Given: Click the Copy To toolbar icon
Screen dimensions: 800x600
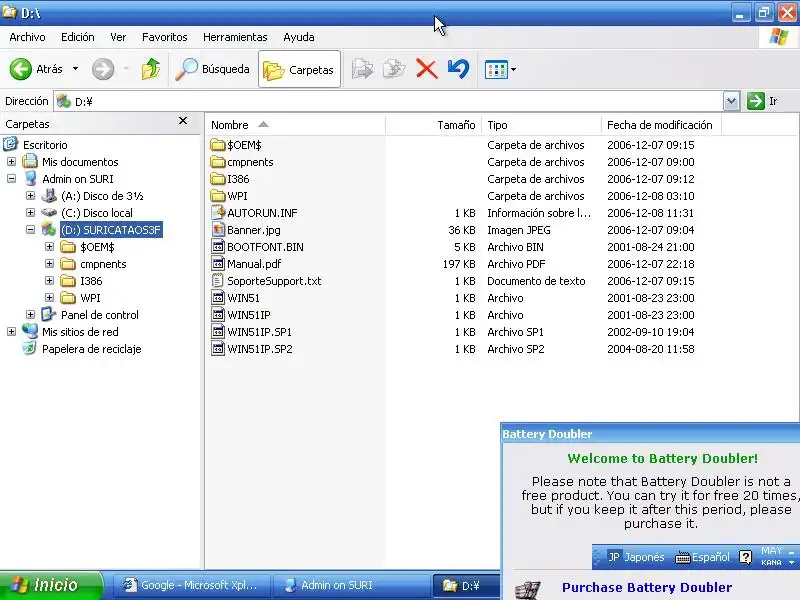Looking at the screenshot, I should (394, 69).
